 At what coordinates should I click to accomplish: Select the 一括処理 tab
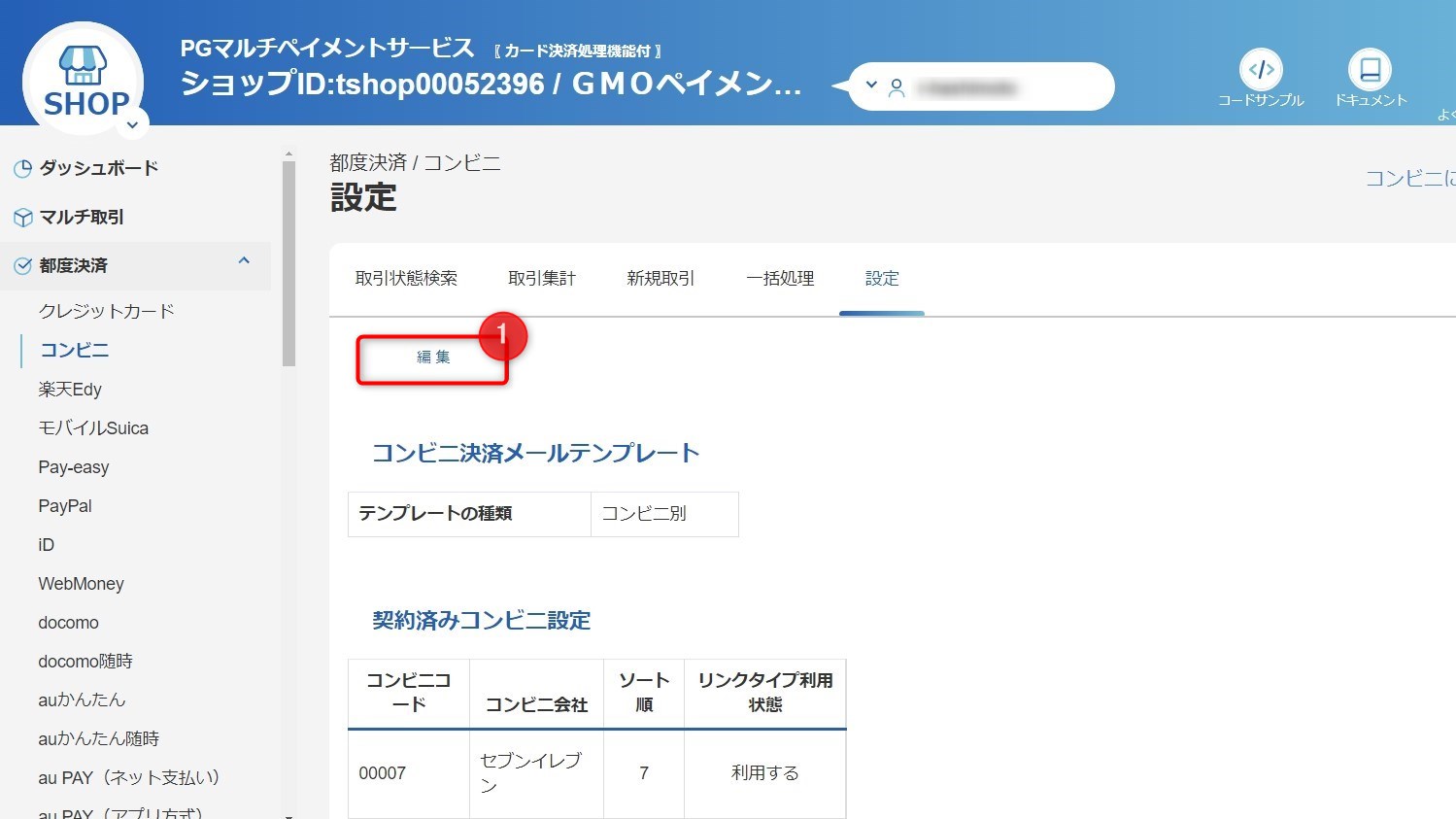point(780,279)
